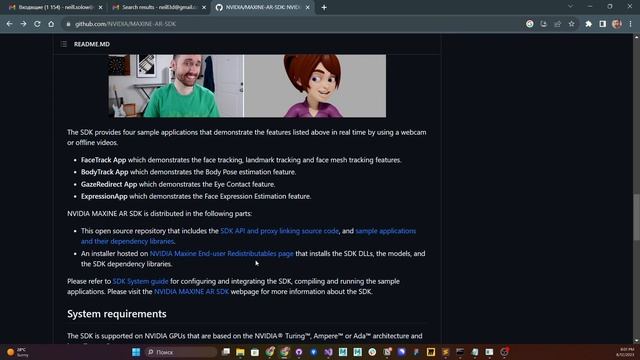Click the System requirements heading
Image resolution: width=640 pixels, height=360 pixels.
coord(117,314)
